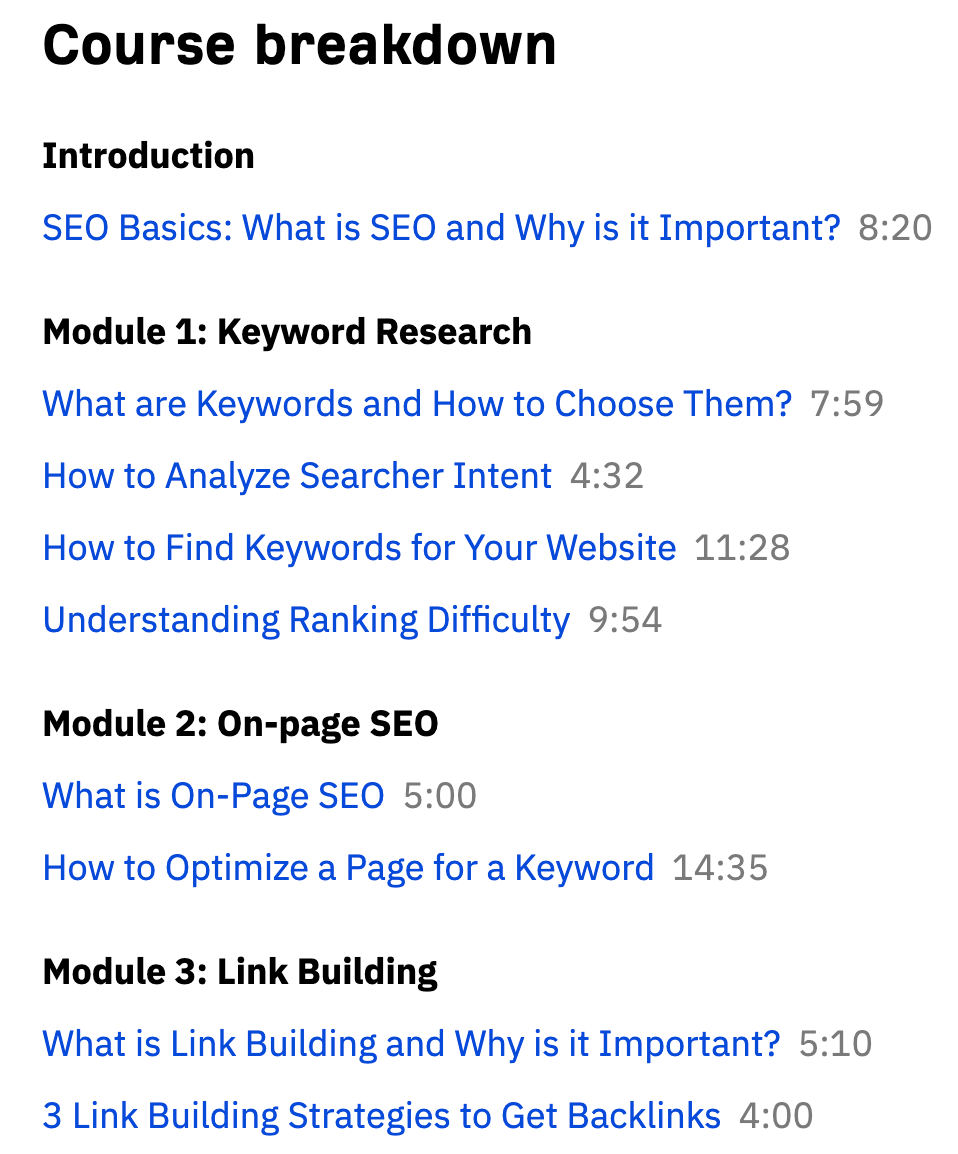This screenshot has width=958, height=1154.
Task: Click the Module 1: Keyword Research heading
Action: pos(287,332)
